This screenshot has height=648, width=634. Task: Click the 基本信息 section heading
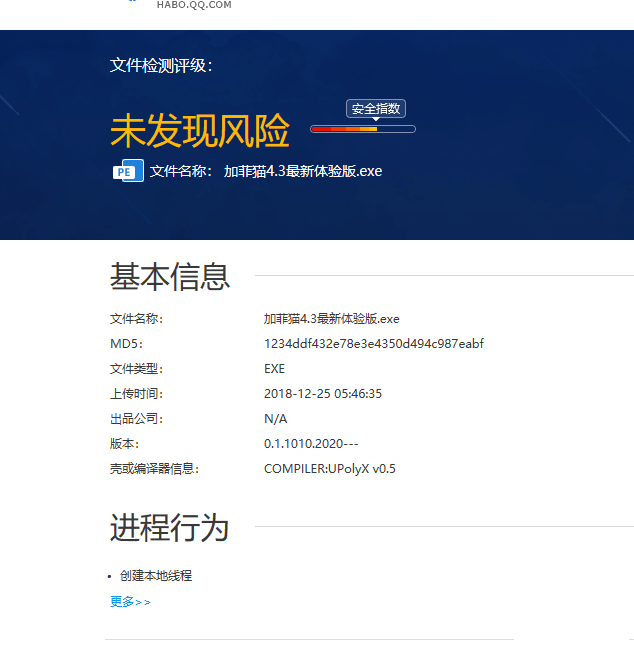170,276
